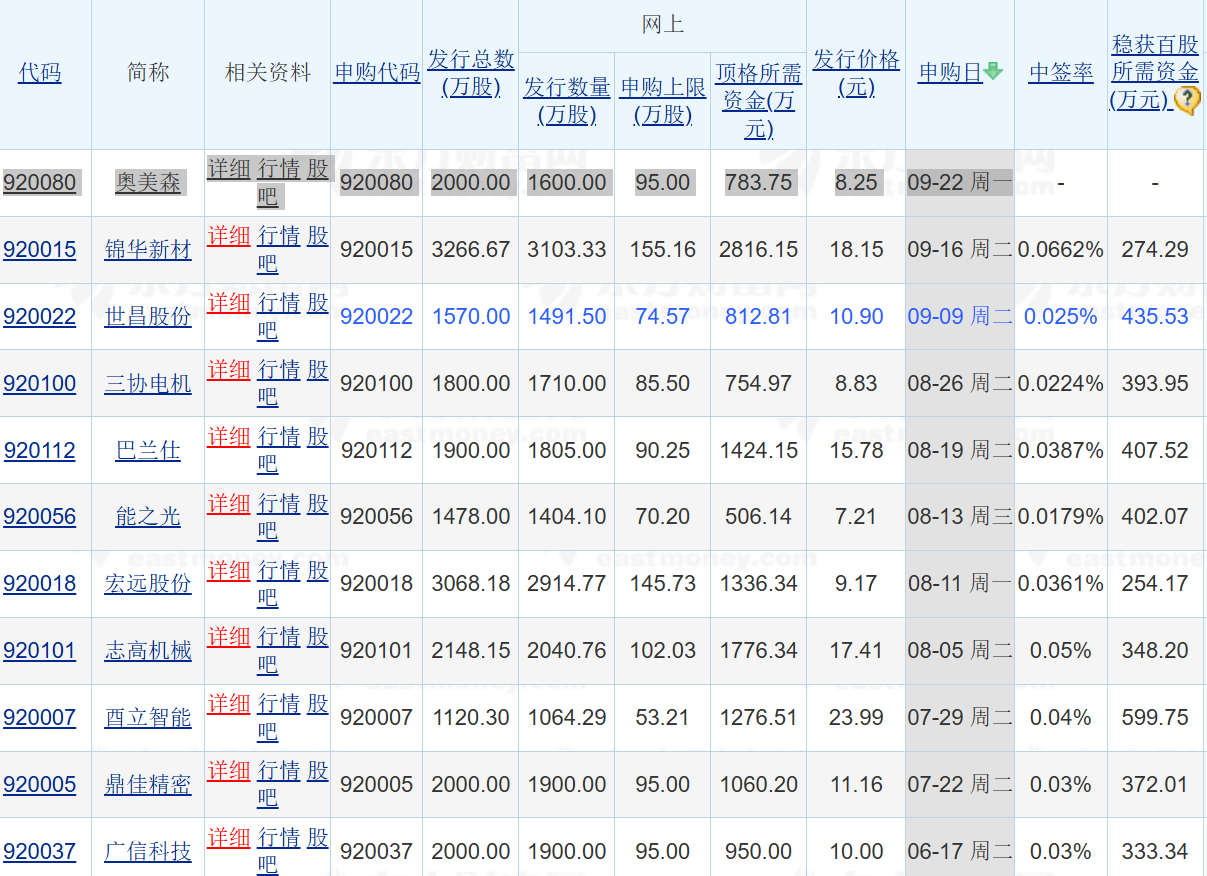Image resolution: width=1207 pixels, height=876 pixels.
Task: Open 行情 for 巴兰仕 row
Action: 279,437
